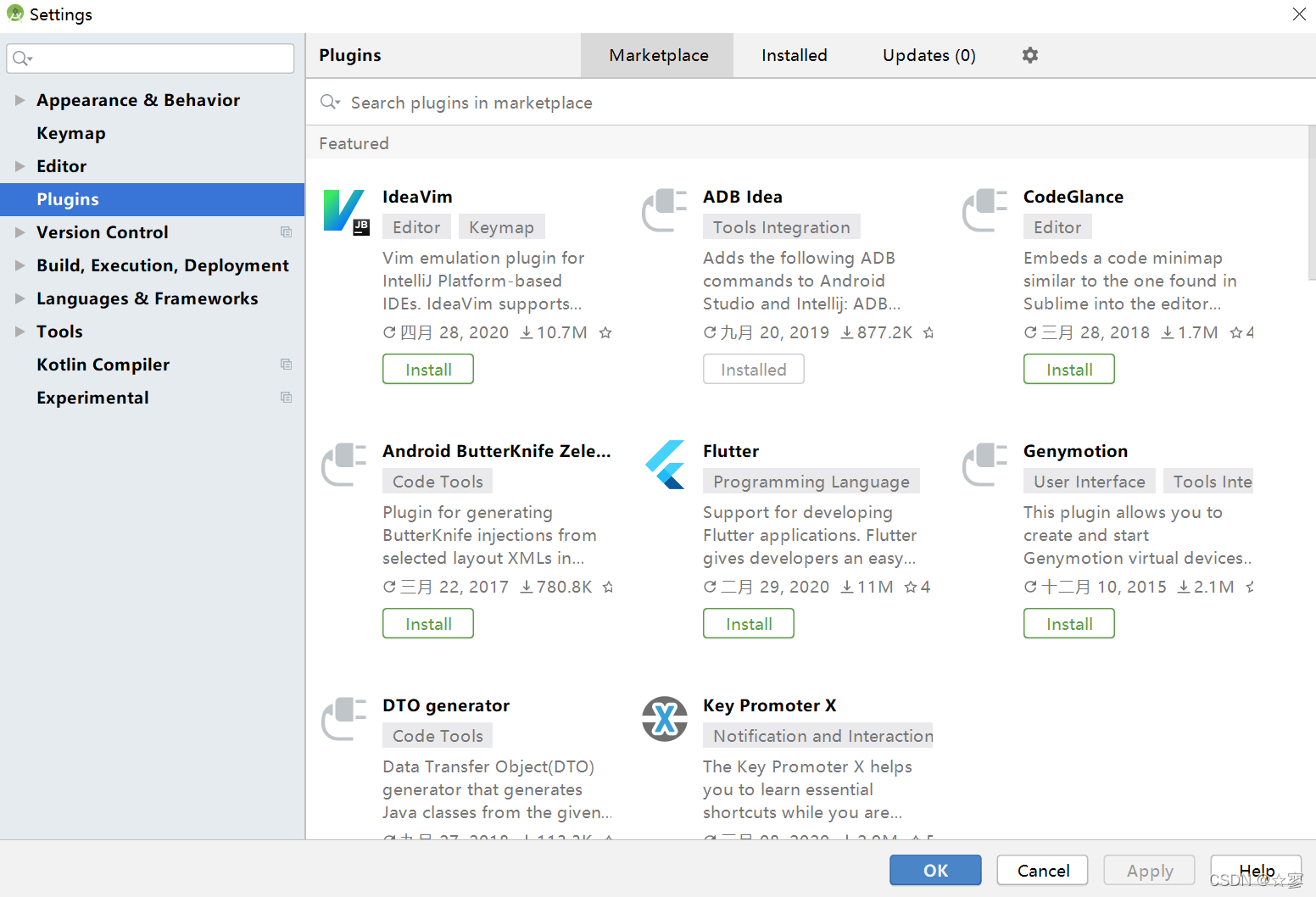Click the Key Promoter X logo
Screen dimensions: 1316x897
coord(665,719)
